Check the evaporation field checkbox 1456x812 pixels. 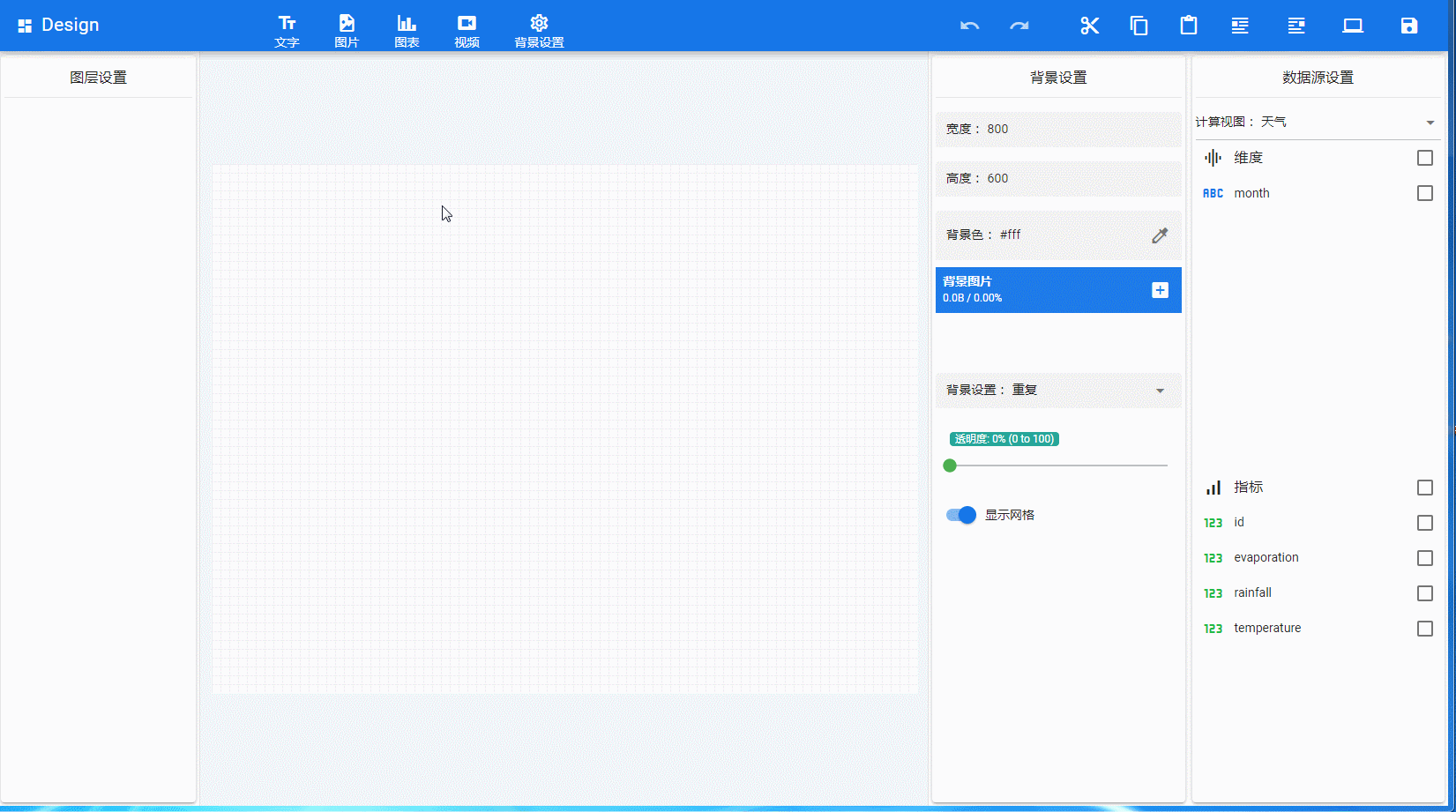[x=1425, y=558]
